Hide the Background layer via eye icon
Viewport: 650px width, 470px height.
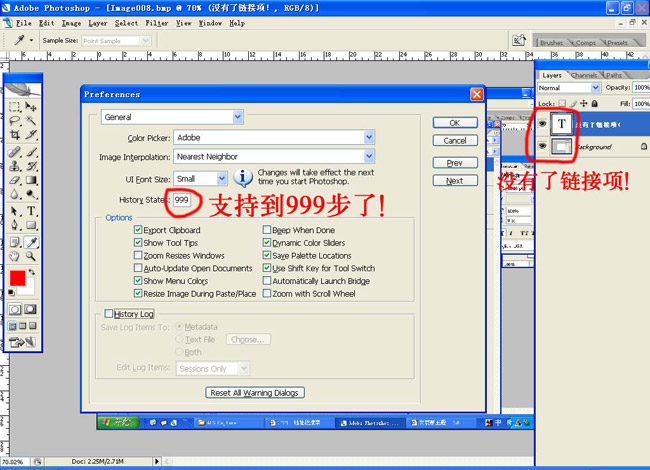tap(542, 146)
